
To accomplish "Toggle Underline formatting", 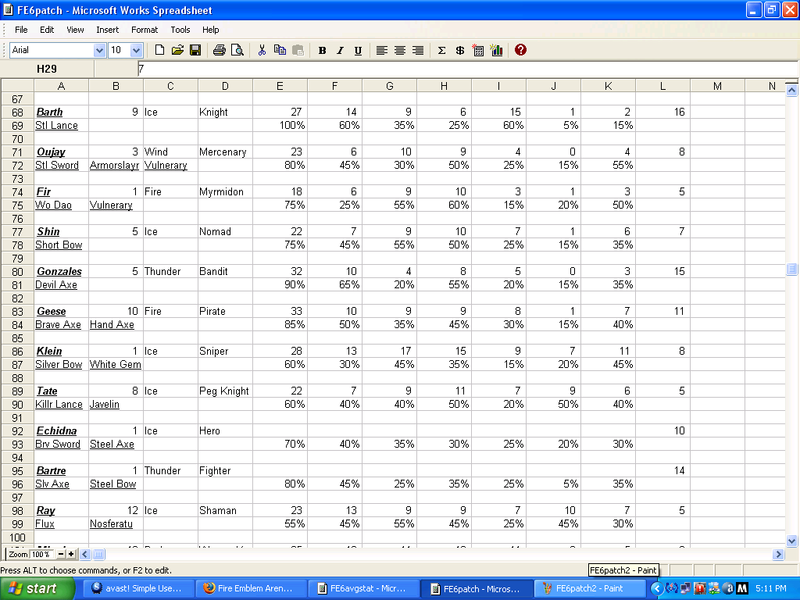I will 357,50.
